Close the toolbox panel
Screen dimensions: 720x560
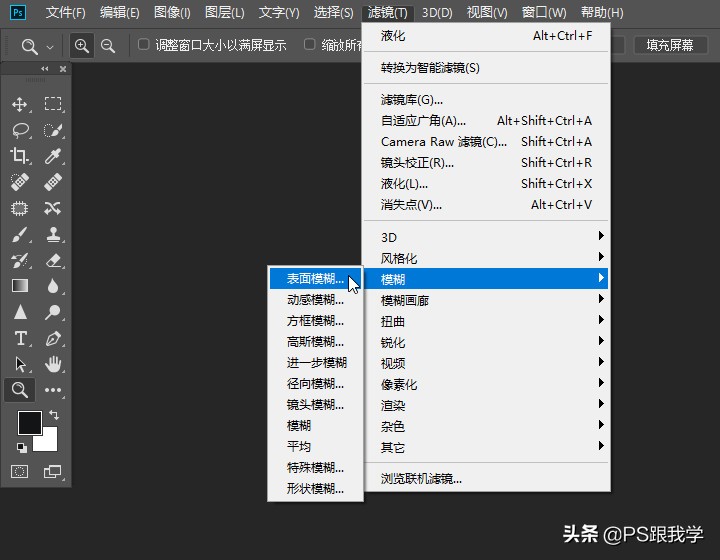(x=63, y=69)
